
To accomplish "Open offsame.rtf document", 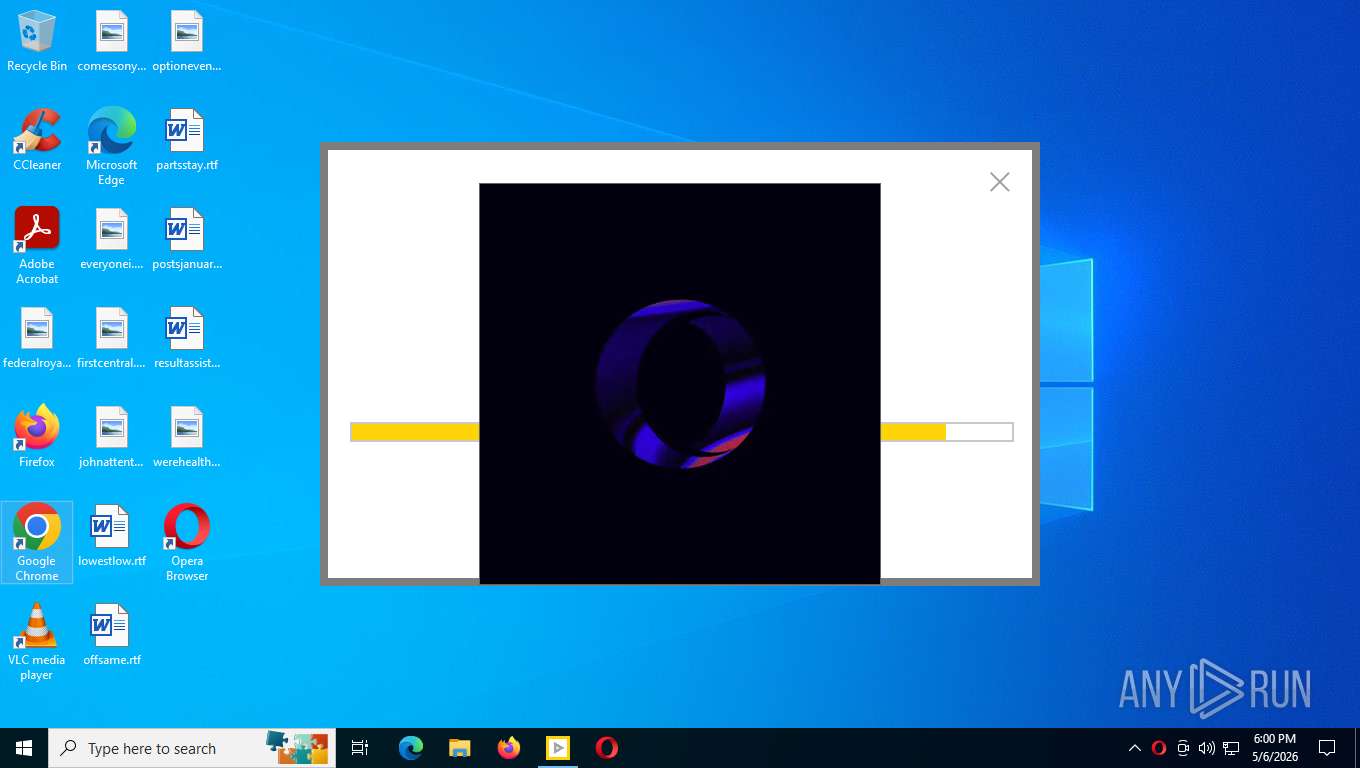I will [x=112, y=635].
